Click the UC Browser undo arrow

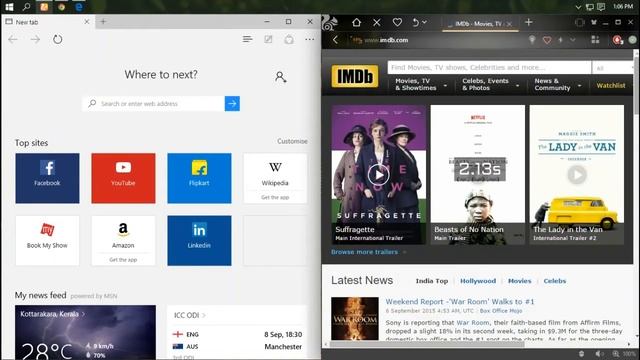pos(416,22)
